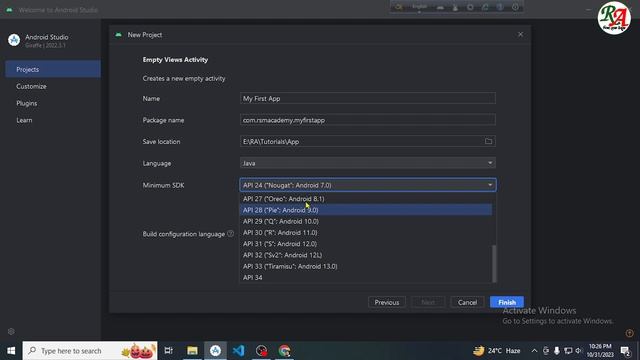This screenshot has width=640, height=360.
Task: Open the Plugins section
Action: coord(27,103)
